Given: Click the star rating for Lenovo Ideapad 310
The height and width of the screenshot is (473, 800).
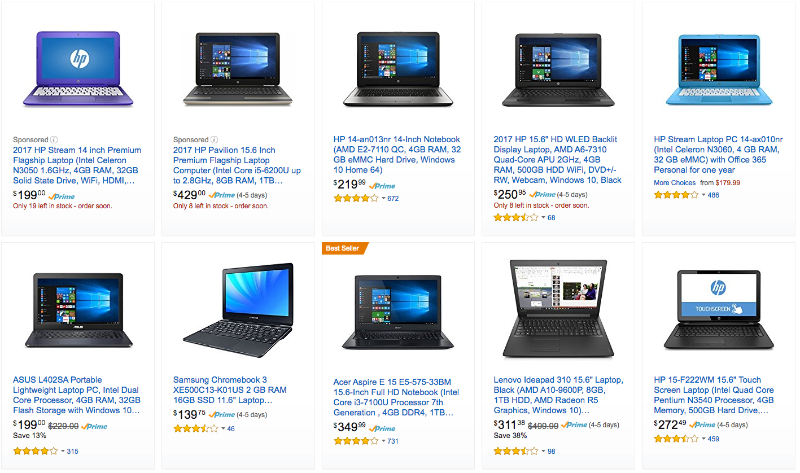Looking at the screenshot, I should 516,451.
